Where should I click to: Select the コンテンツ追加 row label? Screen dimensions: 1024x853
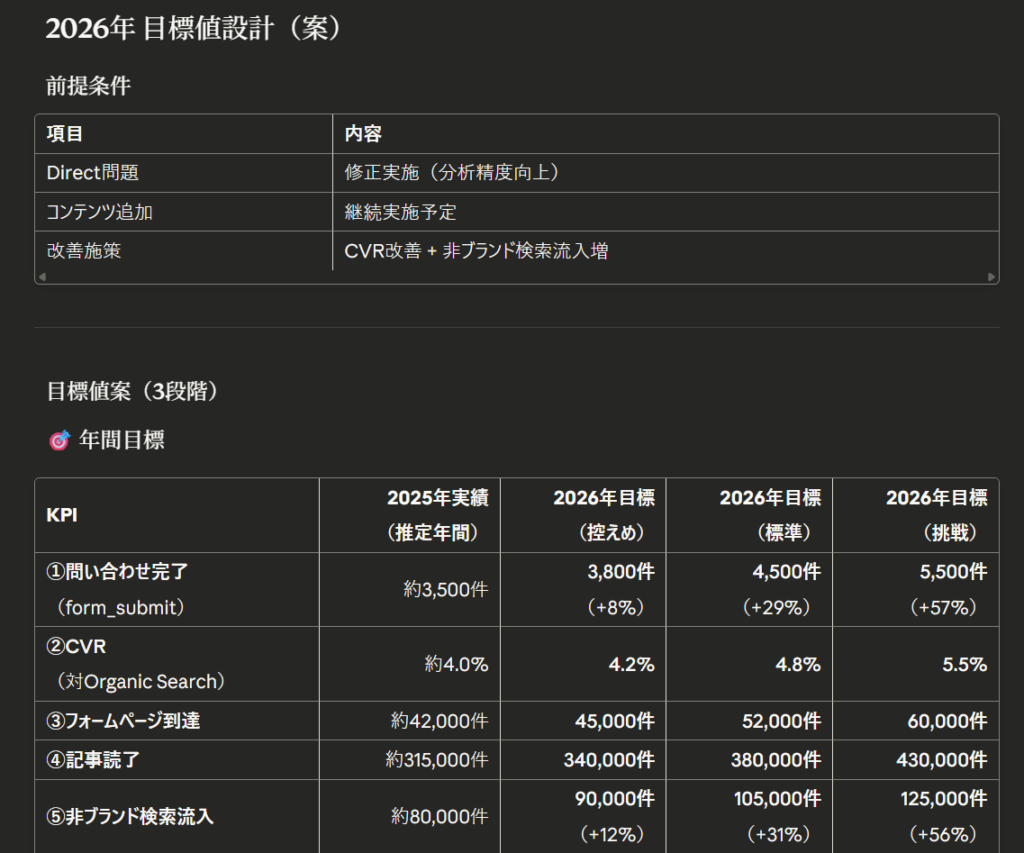tap(100, 212)
